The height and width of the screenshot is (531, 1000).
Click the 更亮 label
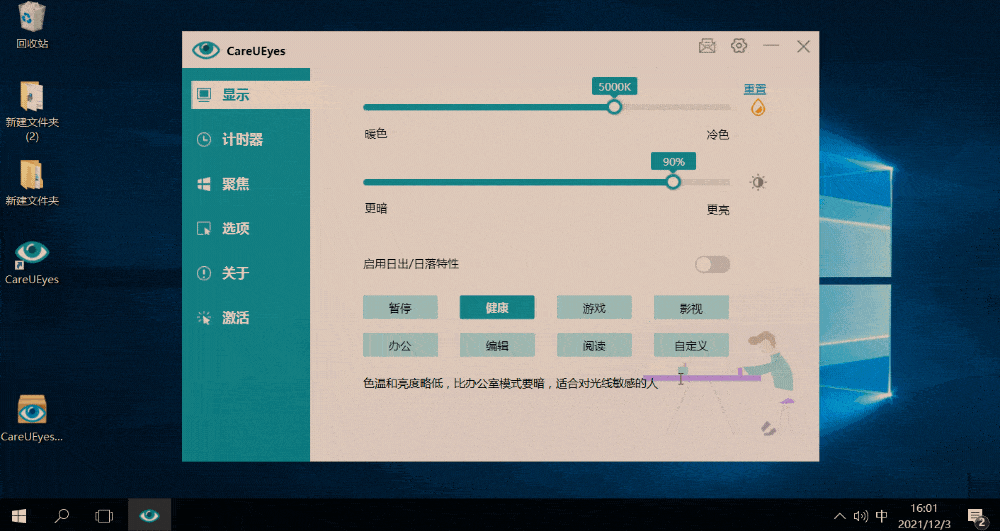pyautogui.click(x=717, y=210)
